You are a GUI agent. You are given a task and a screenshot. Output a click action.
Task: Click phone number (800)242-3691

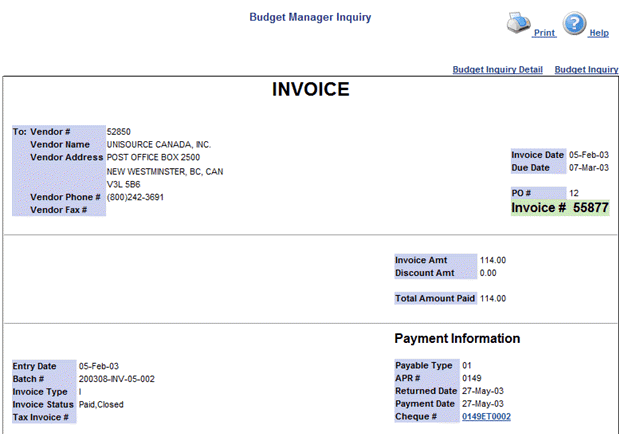click(135, 197)
